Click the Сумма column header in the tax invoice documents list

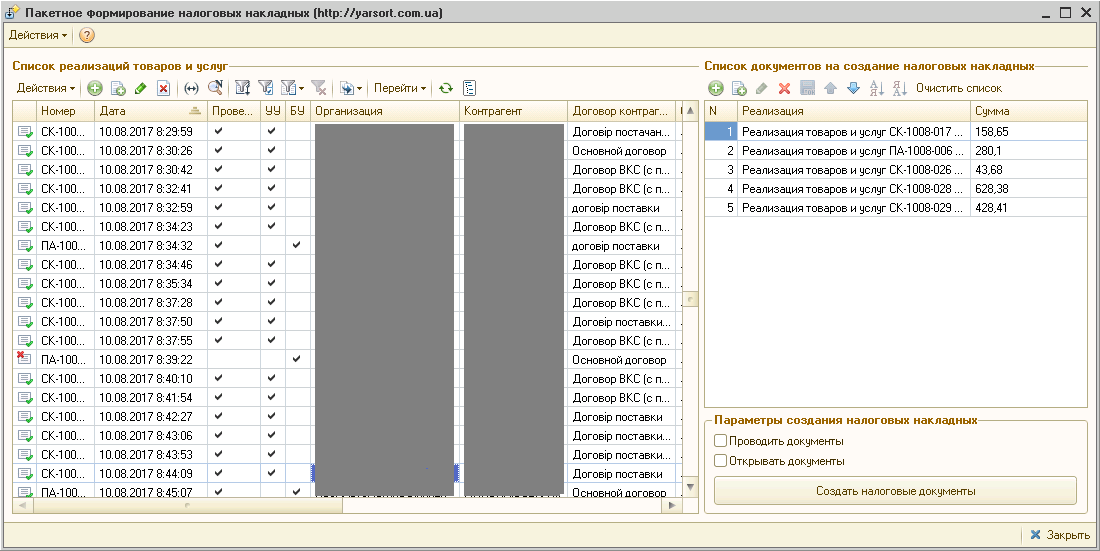pos(1028,111)
